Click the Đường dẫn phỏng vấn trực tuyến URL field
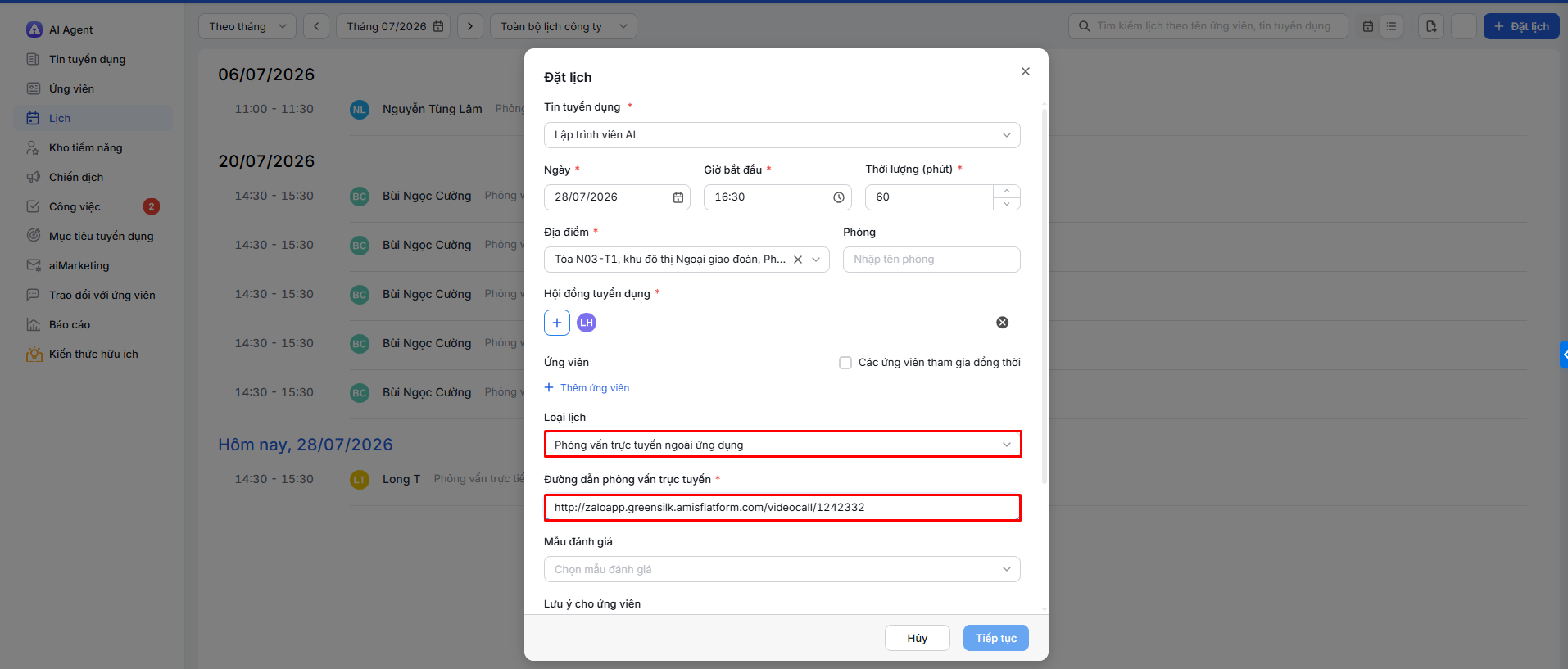 tap(782, 508)
